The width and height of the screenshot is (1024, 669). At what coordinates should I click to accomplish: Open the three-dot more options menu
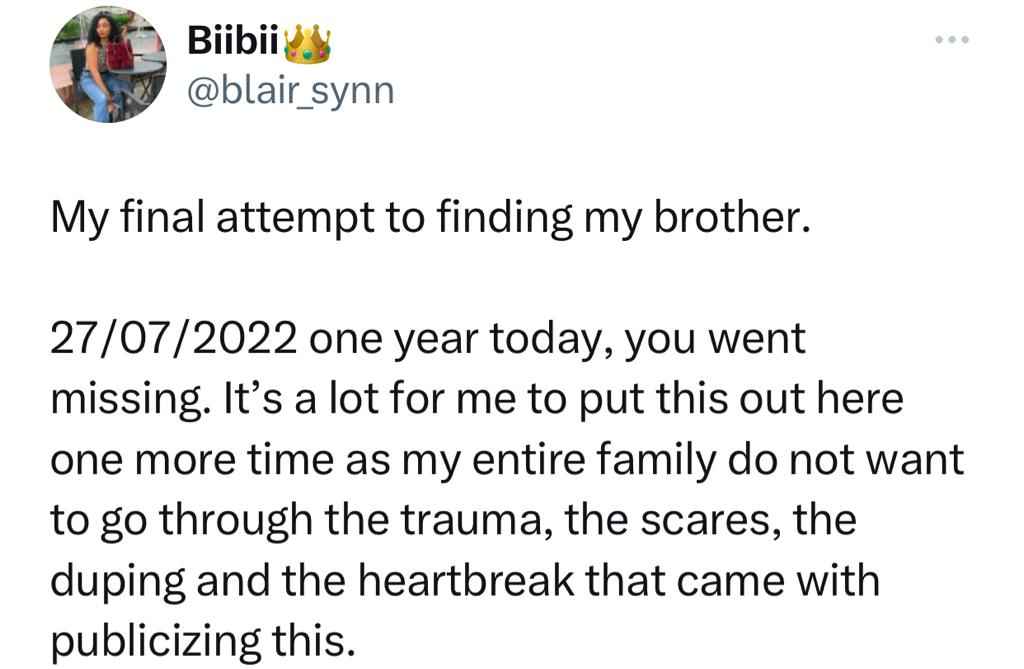(952, 40)
